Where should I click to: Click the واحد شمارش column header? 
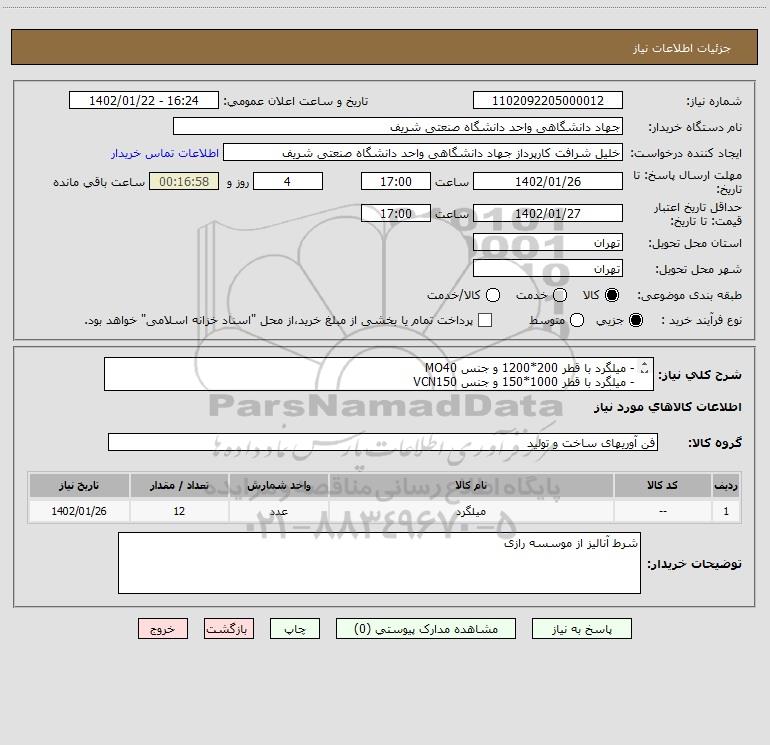tap(278, 485)
